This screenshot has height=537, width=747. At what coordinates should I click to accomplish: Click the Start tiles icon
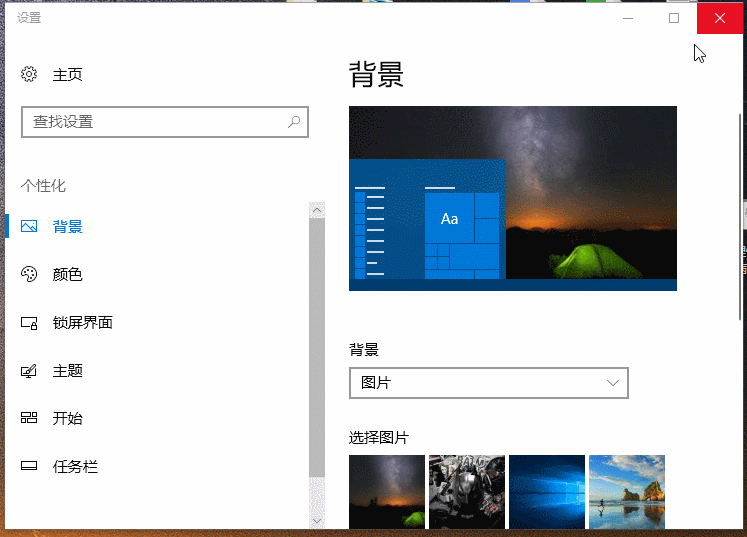[29, 419]
